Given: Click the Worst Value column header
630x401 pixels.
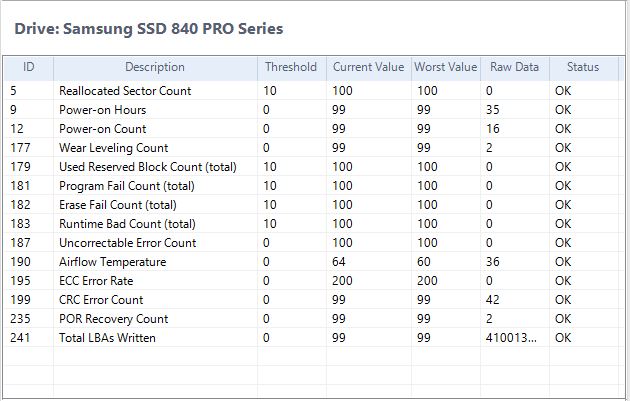Looking at the screenshot, I should pyautogui.click(x=445, y=67).
